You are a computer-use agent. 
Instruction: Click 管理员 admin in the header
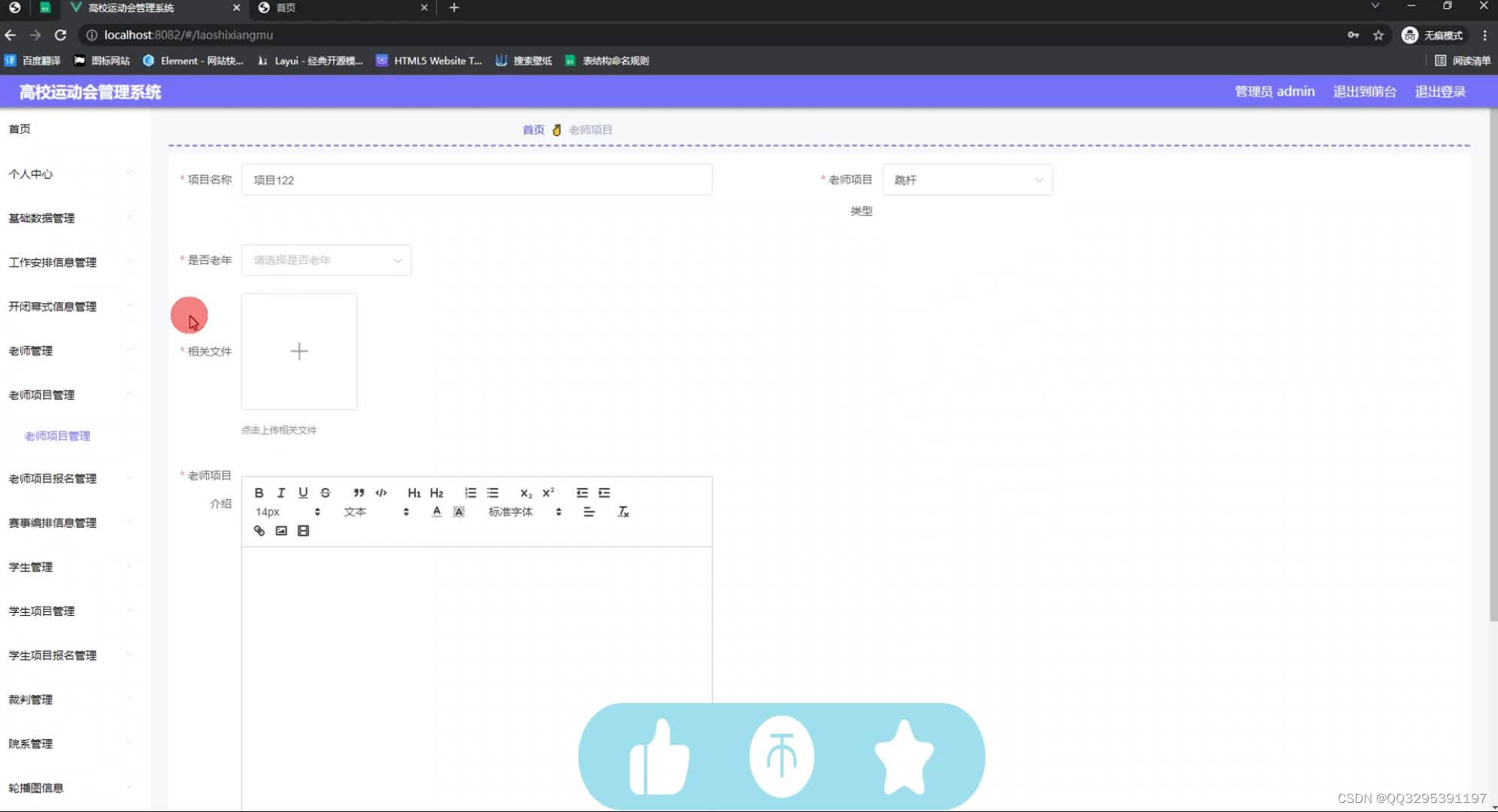pyautogui.click(x=1275, y=91)
